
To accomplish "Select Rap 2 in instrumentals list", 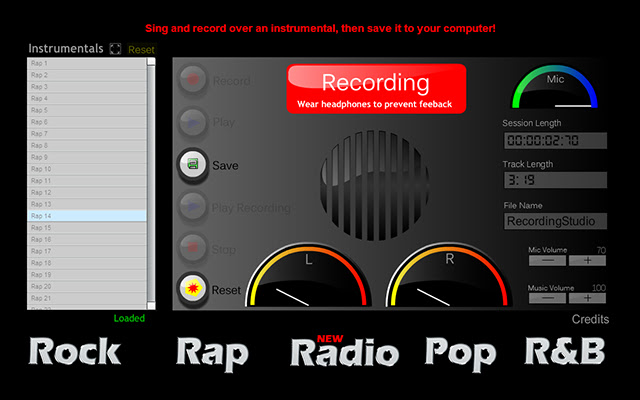I will click(x=87, y=75).
